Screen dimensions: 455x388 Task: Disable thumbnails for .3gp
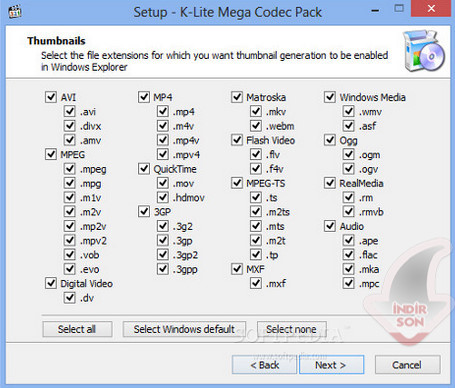[x=163, y=241]
